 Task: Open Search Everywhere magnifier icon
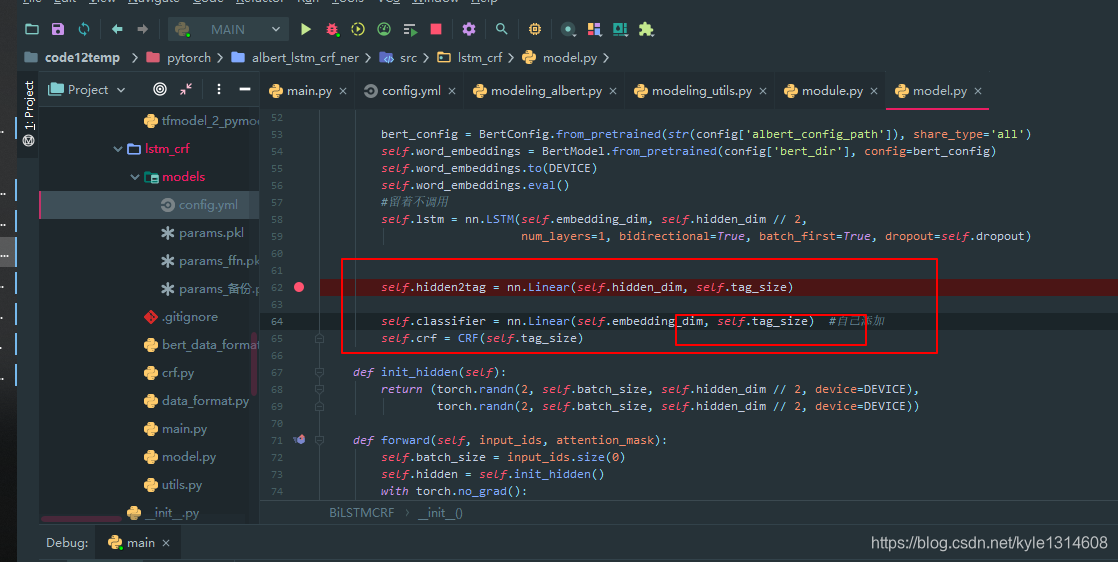coord(501,29)
